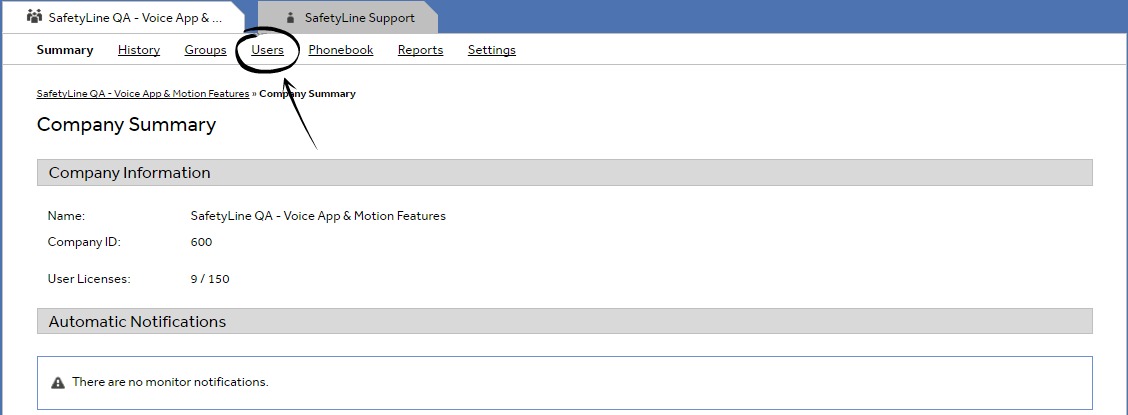Open the Phonebook link
Viewport: 1128px width, 415px height.
coord(341,50)
